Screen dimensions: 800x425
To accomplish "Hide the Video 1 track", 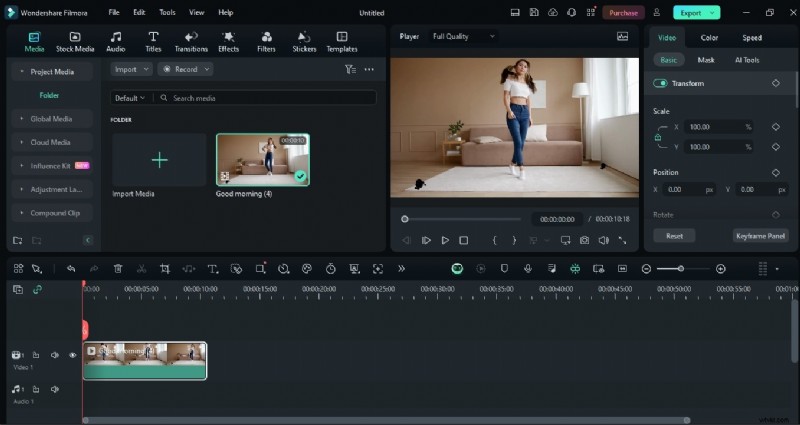I will (72, 355).
